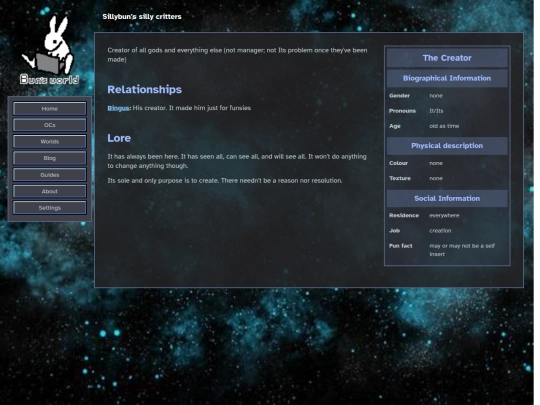Click the Biographical Information header
This screenshot has height=405, width=540.
(x=447, y=78)
